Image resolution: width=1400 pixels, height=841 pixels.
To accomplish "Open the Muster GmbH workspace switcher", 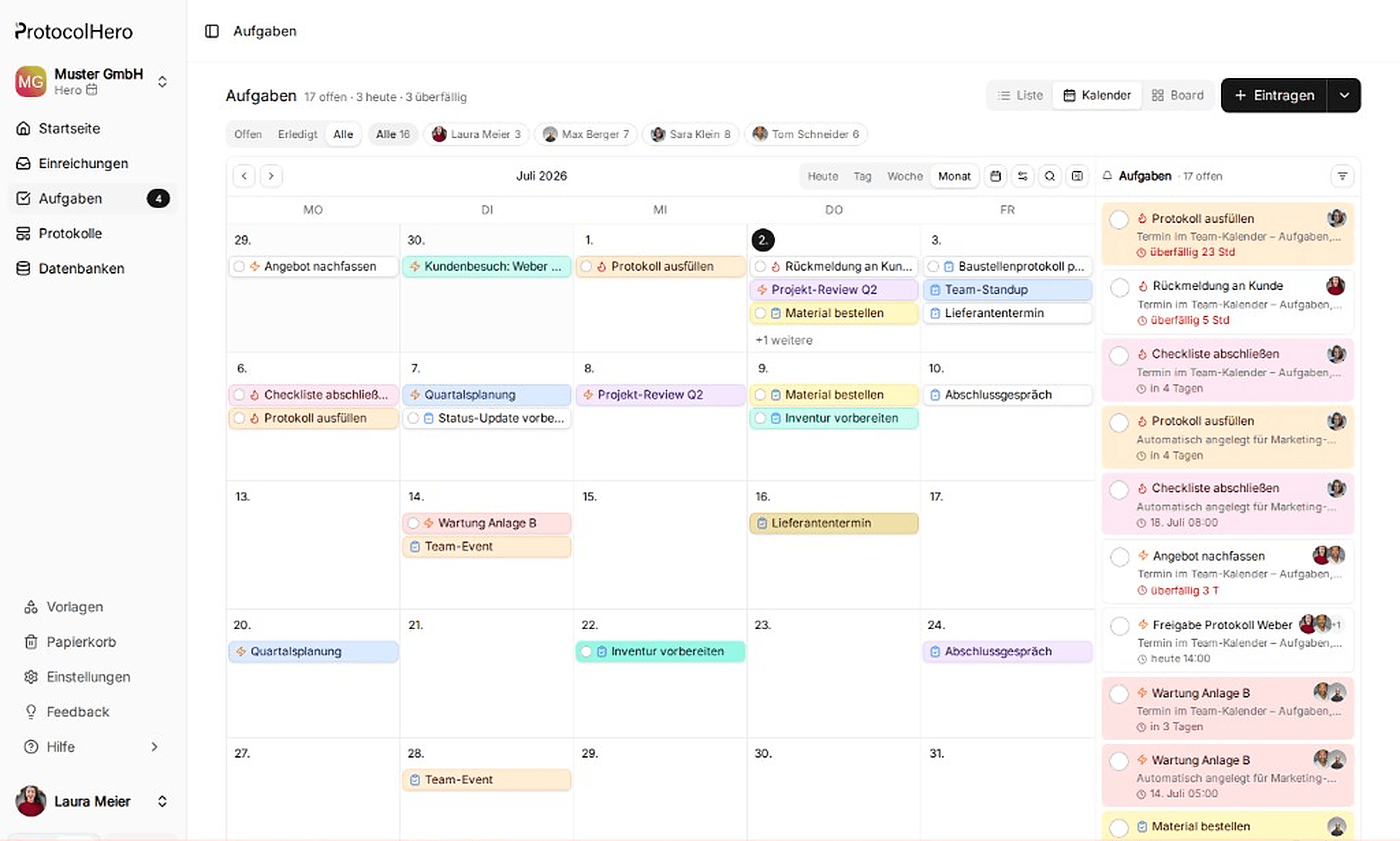I will click(93, 81).
